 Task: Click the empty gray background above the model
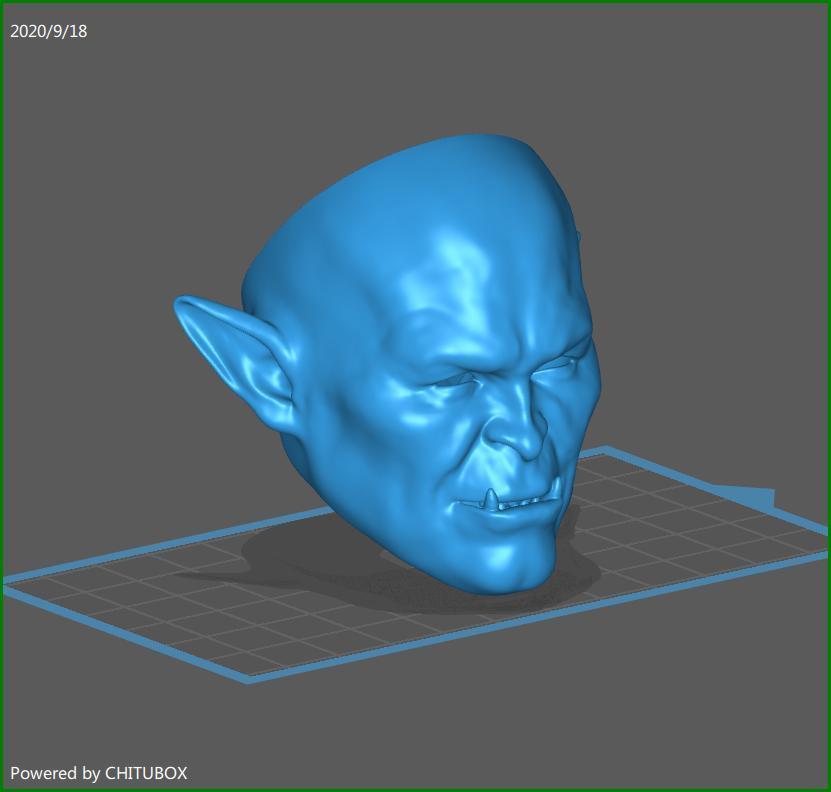(x=413, y=69)
